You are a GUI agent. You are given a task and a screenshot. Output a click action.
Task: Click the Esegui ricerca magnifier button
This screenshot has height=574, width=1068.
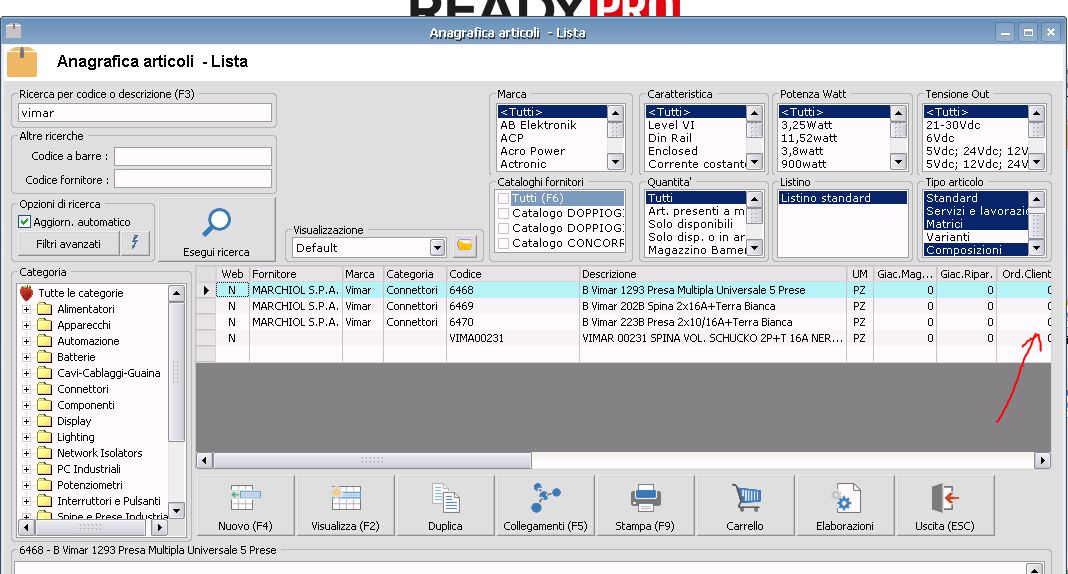(216, 230)
